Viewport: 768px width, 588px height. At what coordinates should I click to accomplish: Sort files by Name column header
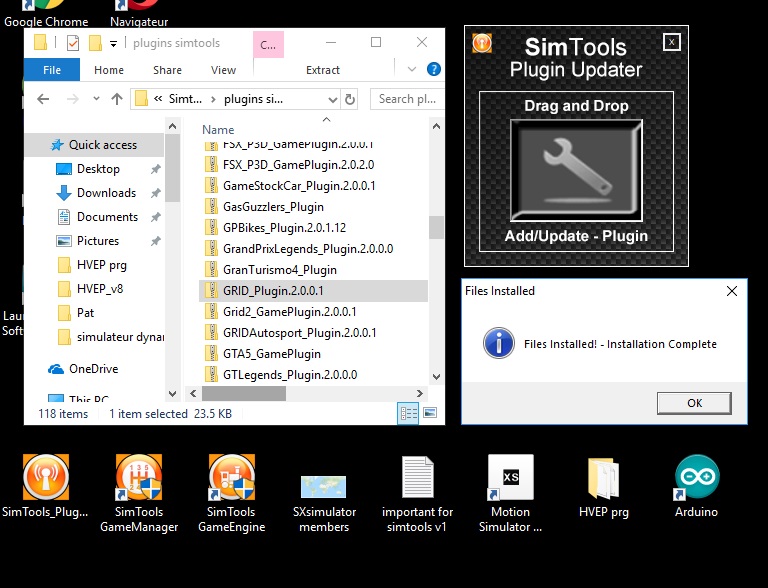point(218,129)
